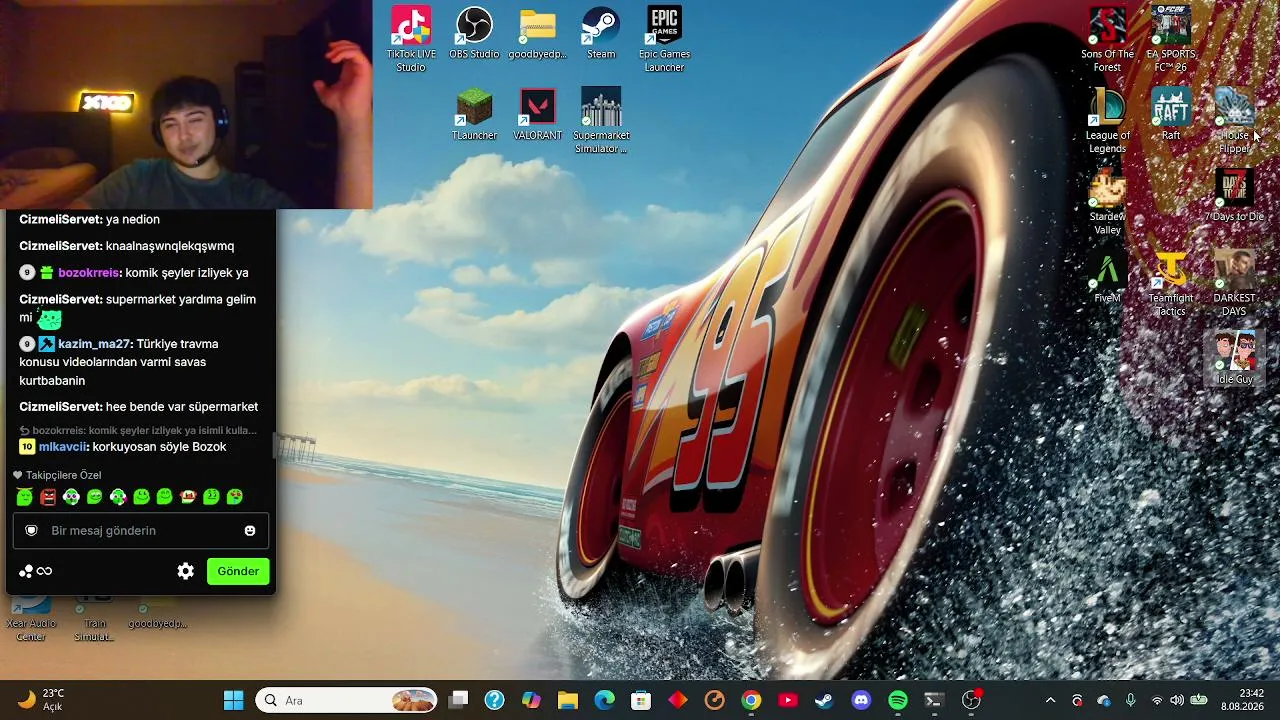Screen dimensions: 1280x720
Task: Click CizmeliServet name on 'ya nedion' message
Action: coord(60,220)
